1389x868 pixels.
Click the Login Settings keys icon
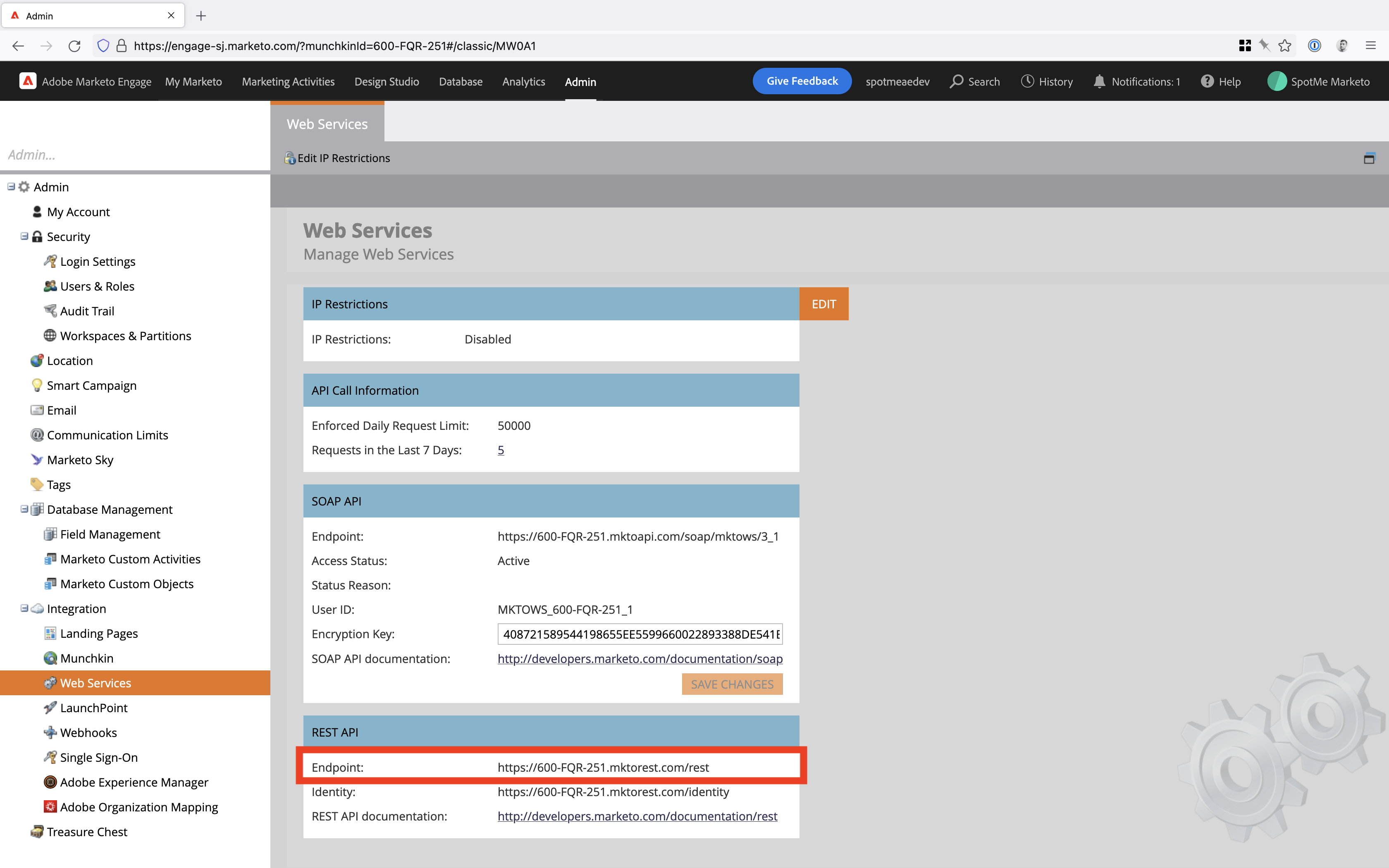pyautogui.click(x=50, y=261)
